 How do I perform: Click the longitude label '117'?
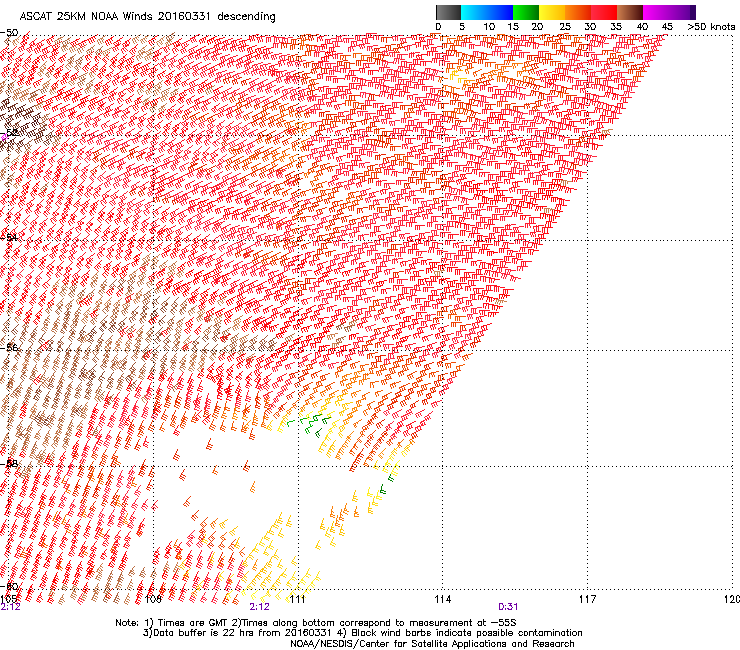[x=587, y=599]
